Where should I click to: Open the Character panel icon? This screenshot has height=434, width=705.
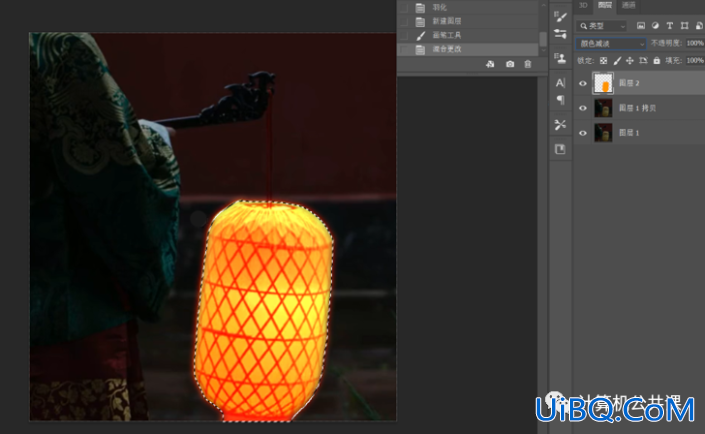560,83
